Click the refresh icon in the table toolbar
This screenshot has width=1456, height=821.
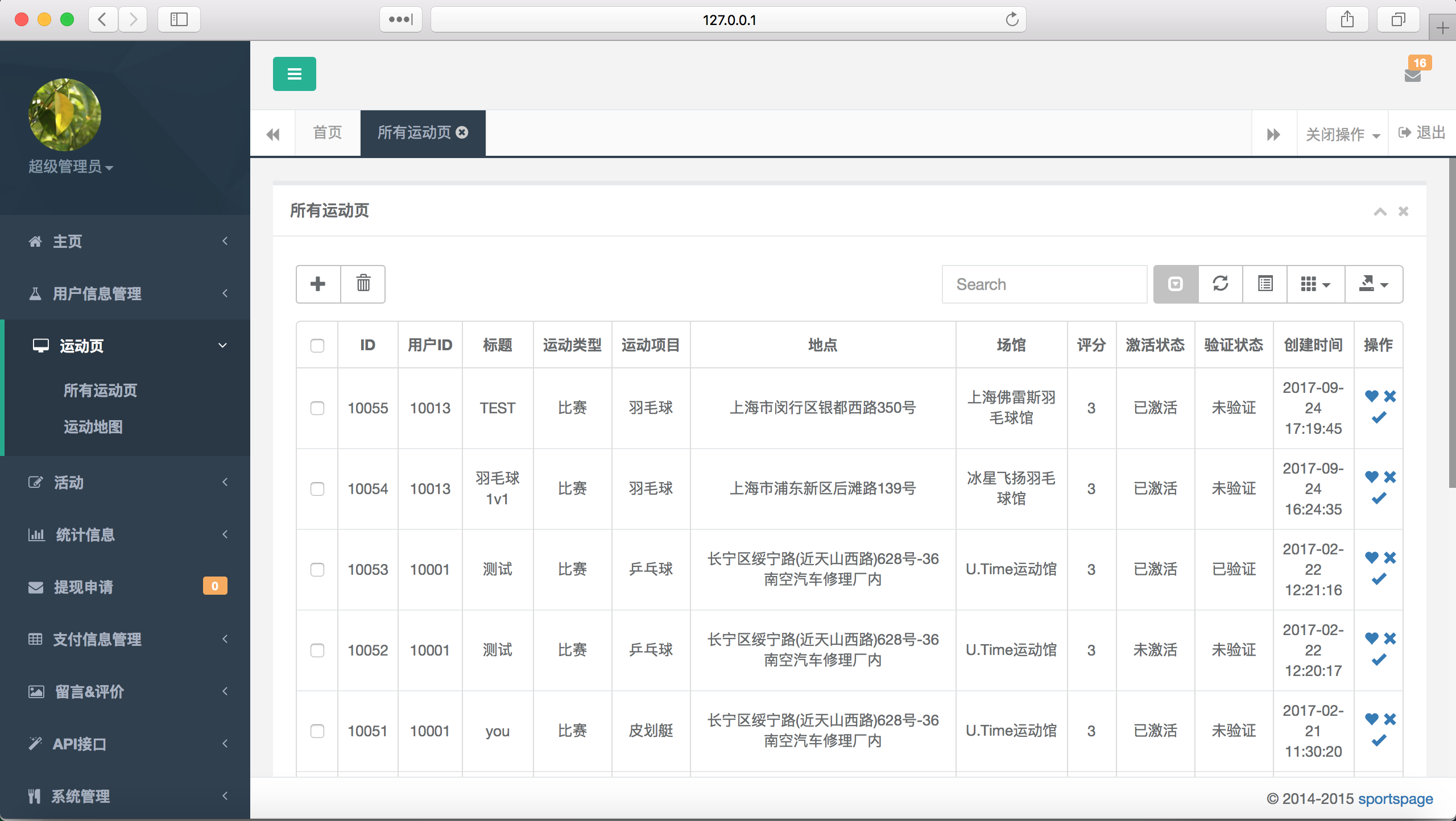(x=1220, y=284)
